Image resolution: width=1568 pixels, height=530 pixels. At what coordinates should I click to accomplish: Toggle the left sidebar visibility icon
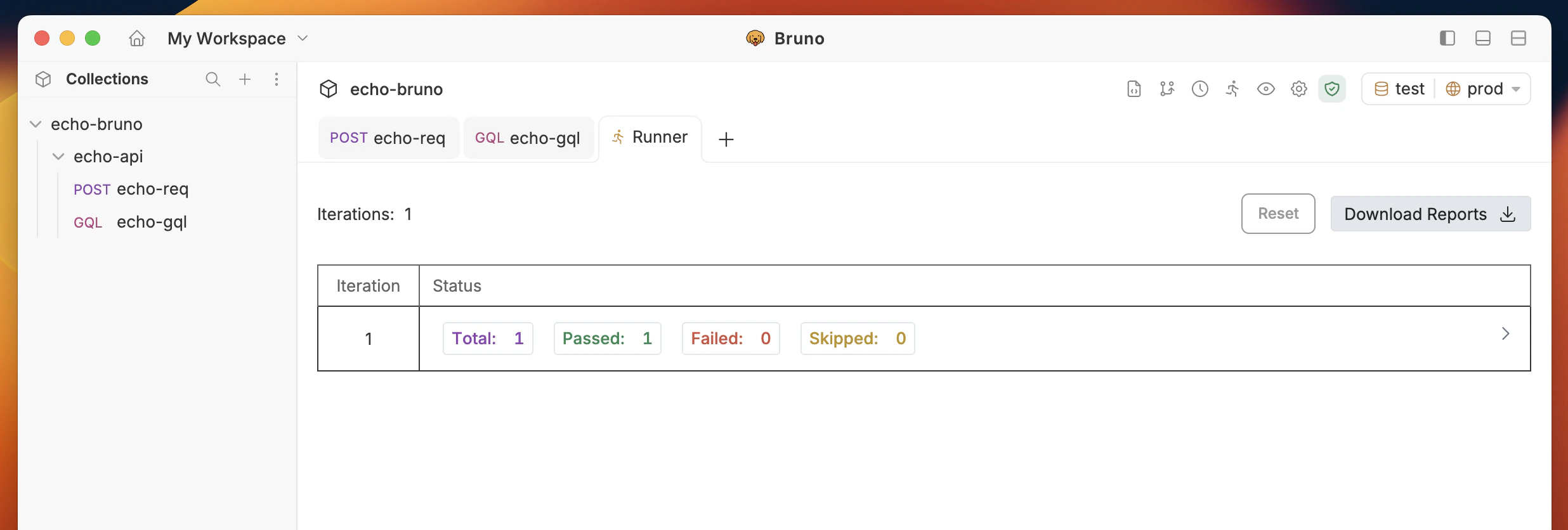1447,38
